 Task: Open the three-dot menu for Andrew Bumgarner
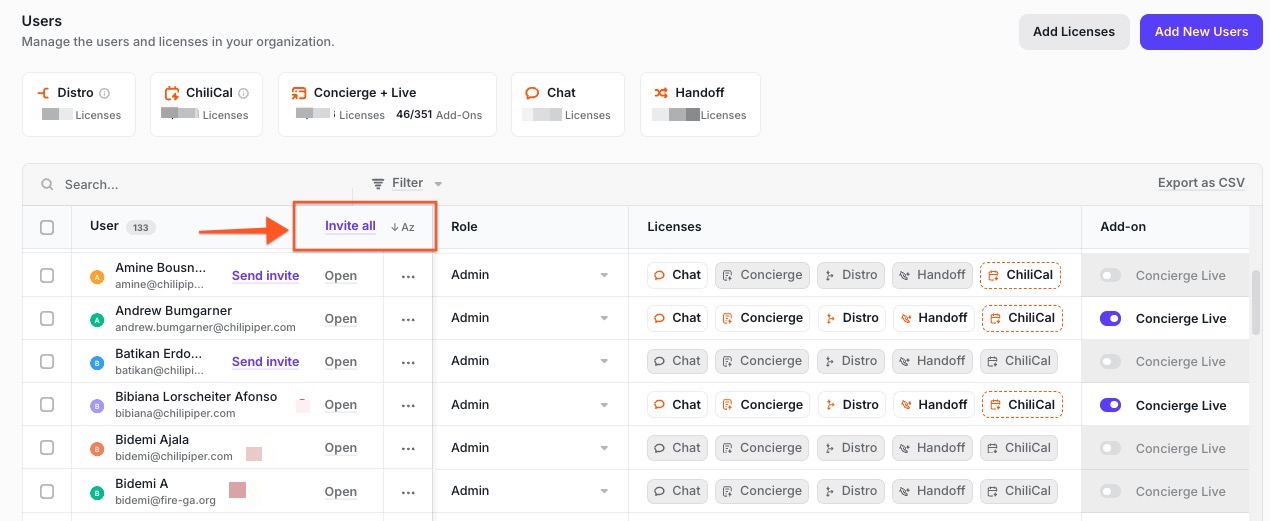(x=408, y=319)
